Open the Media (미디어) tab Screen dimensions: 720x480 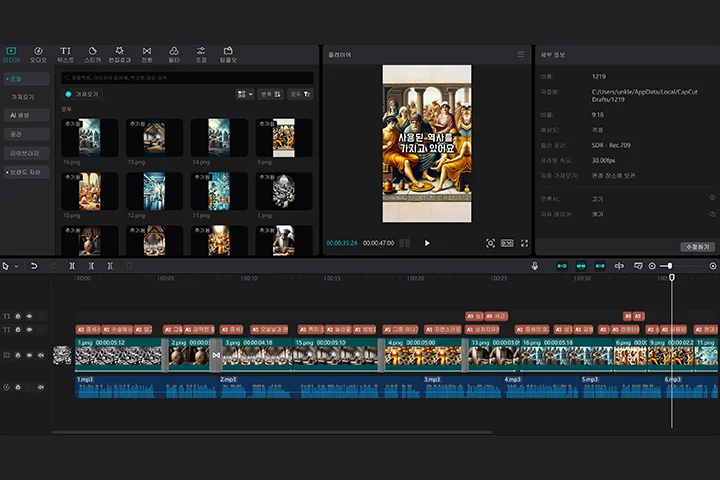tap(11, 54)
